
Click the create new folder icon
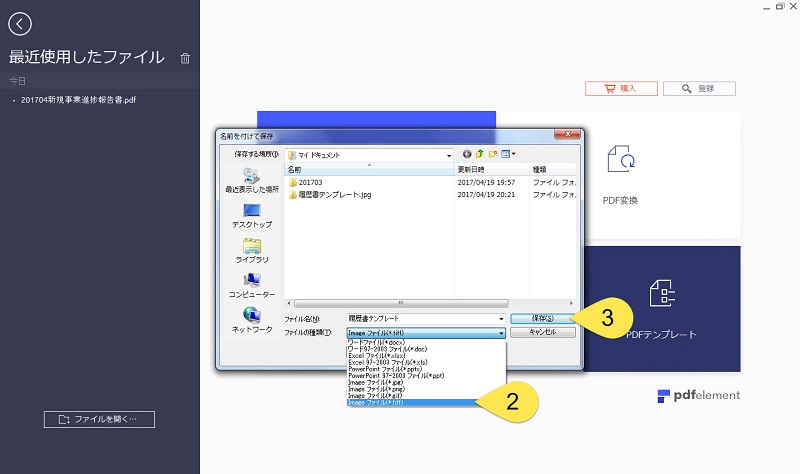point(493,154)
